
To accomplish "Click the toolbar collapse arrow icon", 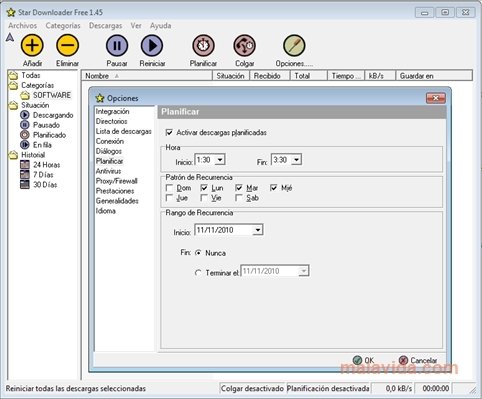I will click(10, 37).
